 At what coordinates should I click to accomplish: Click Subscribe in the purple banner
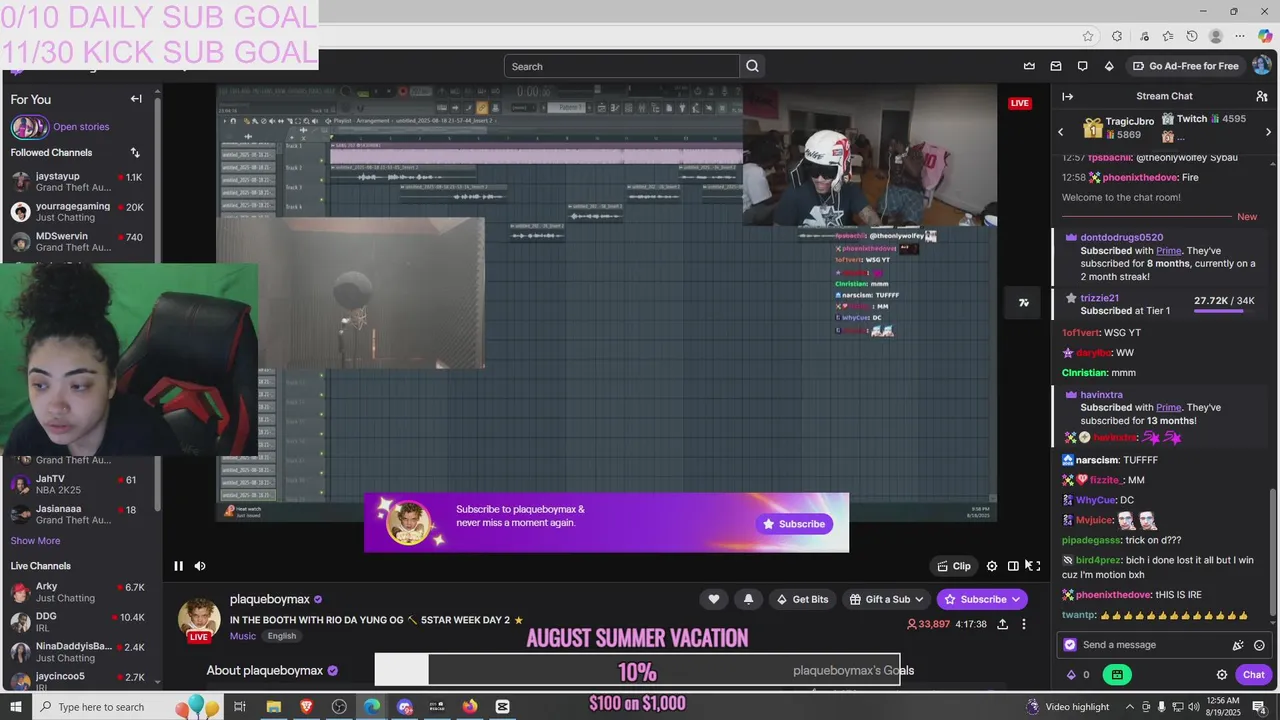(x=794, y=524)
